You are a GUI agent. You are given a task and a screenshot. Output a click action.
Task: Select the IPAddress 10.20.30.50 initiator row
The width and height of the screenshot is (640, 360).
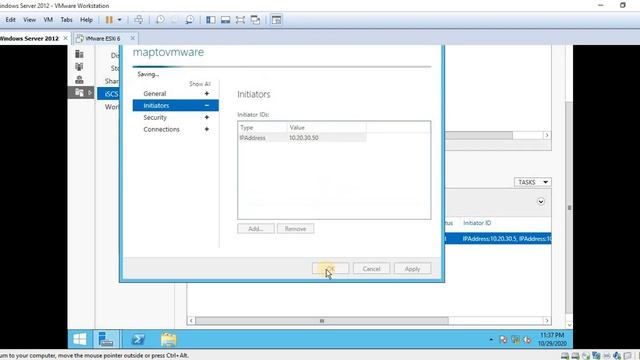[x=302, y=138]
